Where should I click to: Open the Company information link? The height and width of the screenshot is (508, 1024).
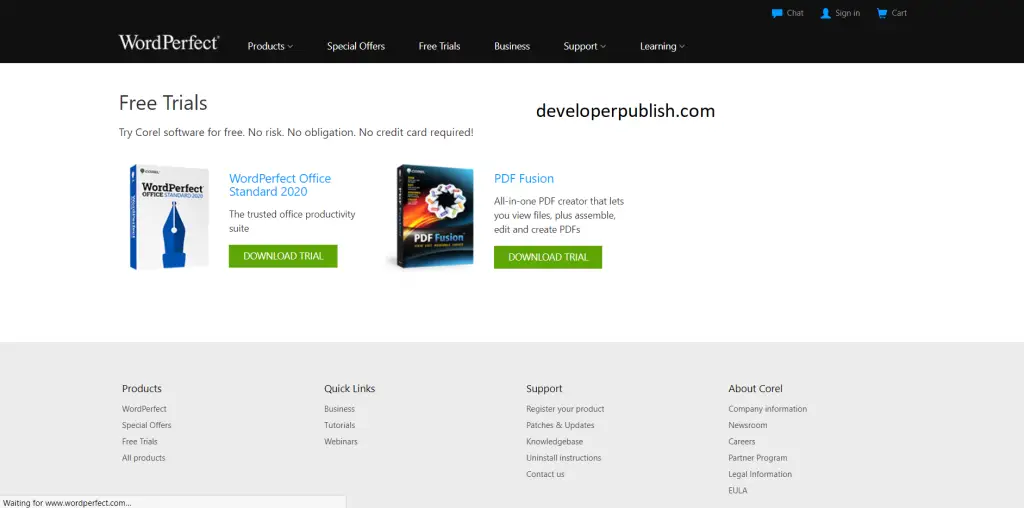pos(768,409)
